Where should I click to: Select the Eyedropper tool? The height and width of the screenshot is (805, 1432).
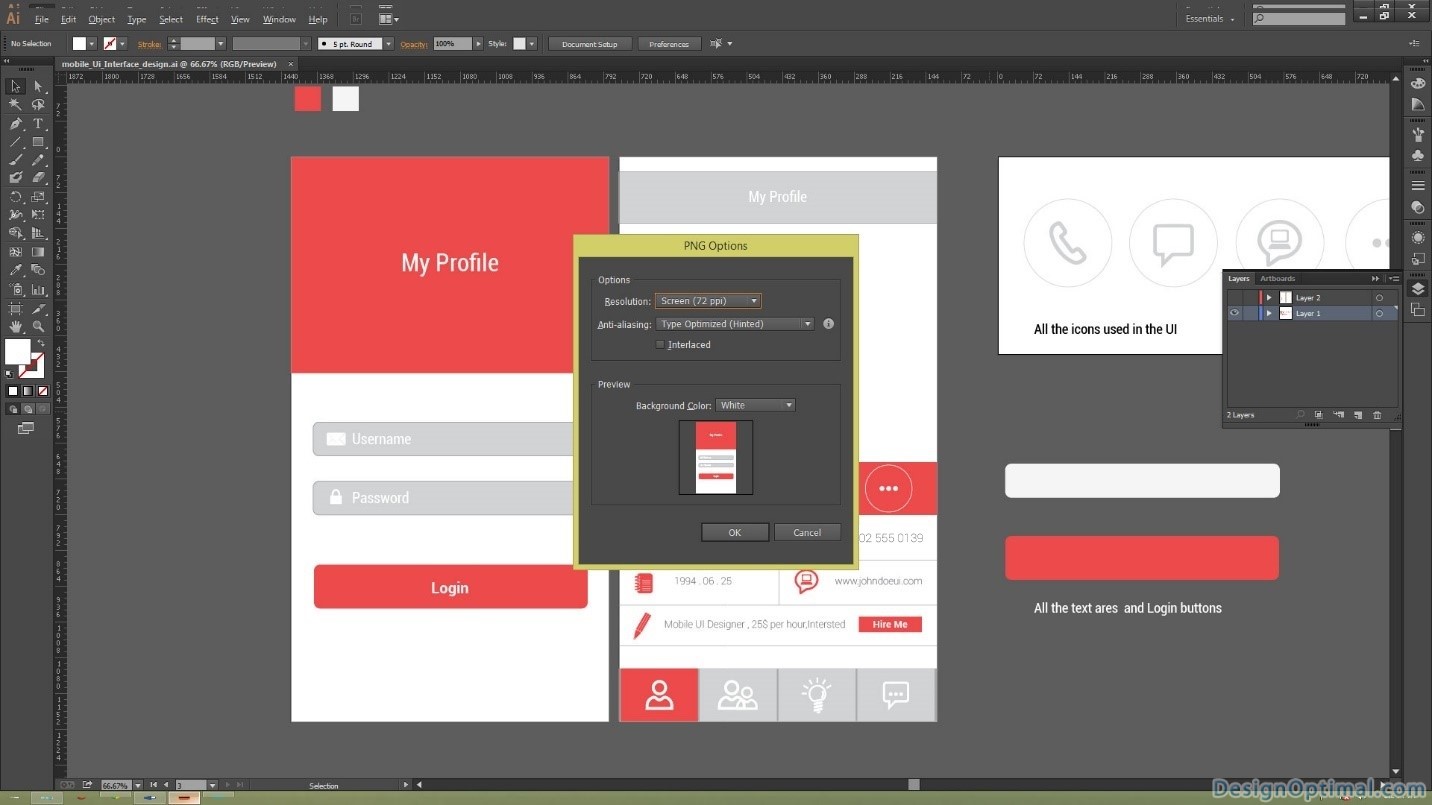point(15,270)
